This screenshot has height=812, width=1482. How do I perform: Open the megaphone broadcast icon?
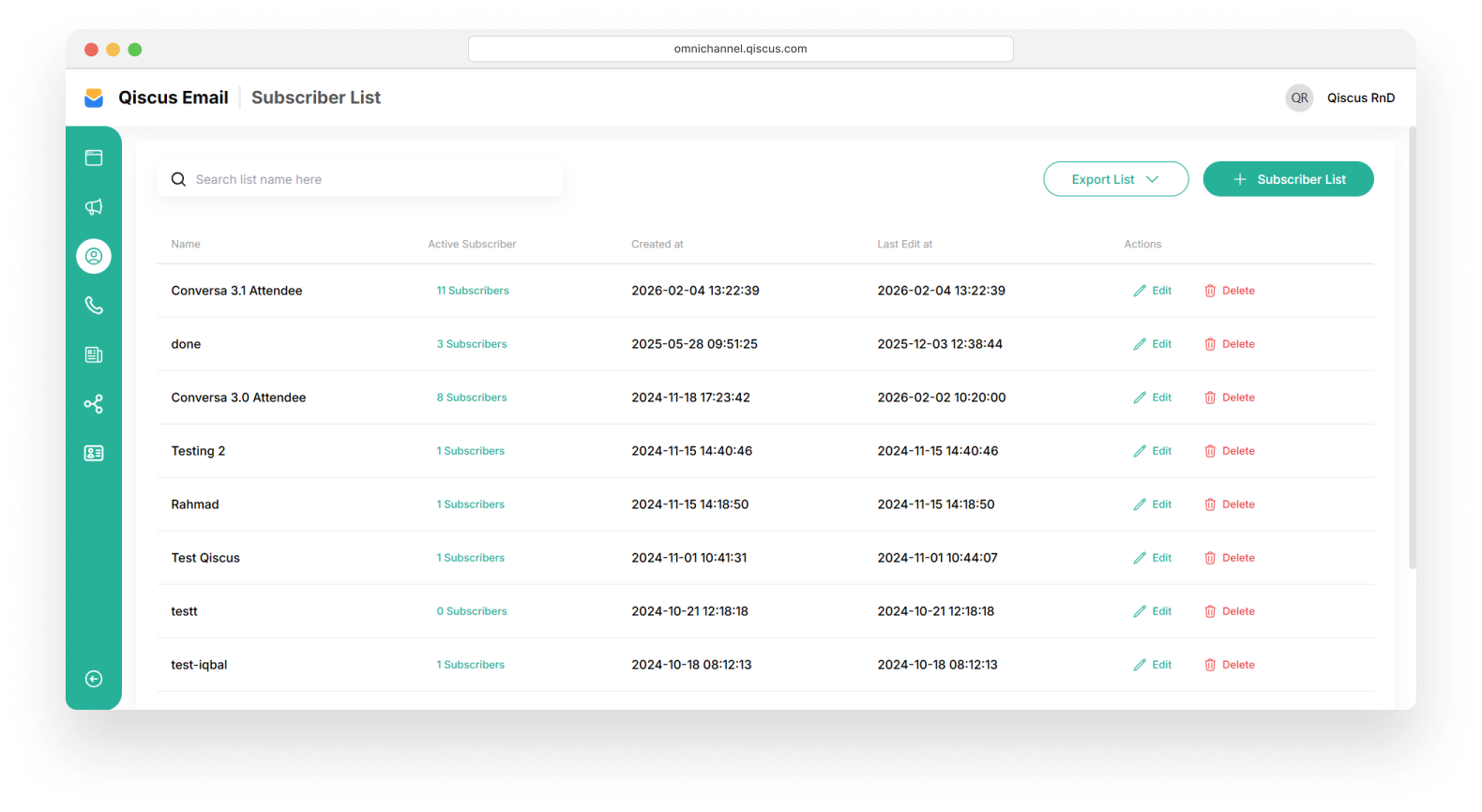click(x=94, y=207)
